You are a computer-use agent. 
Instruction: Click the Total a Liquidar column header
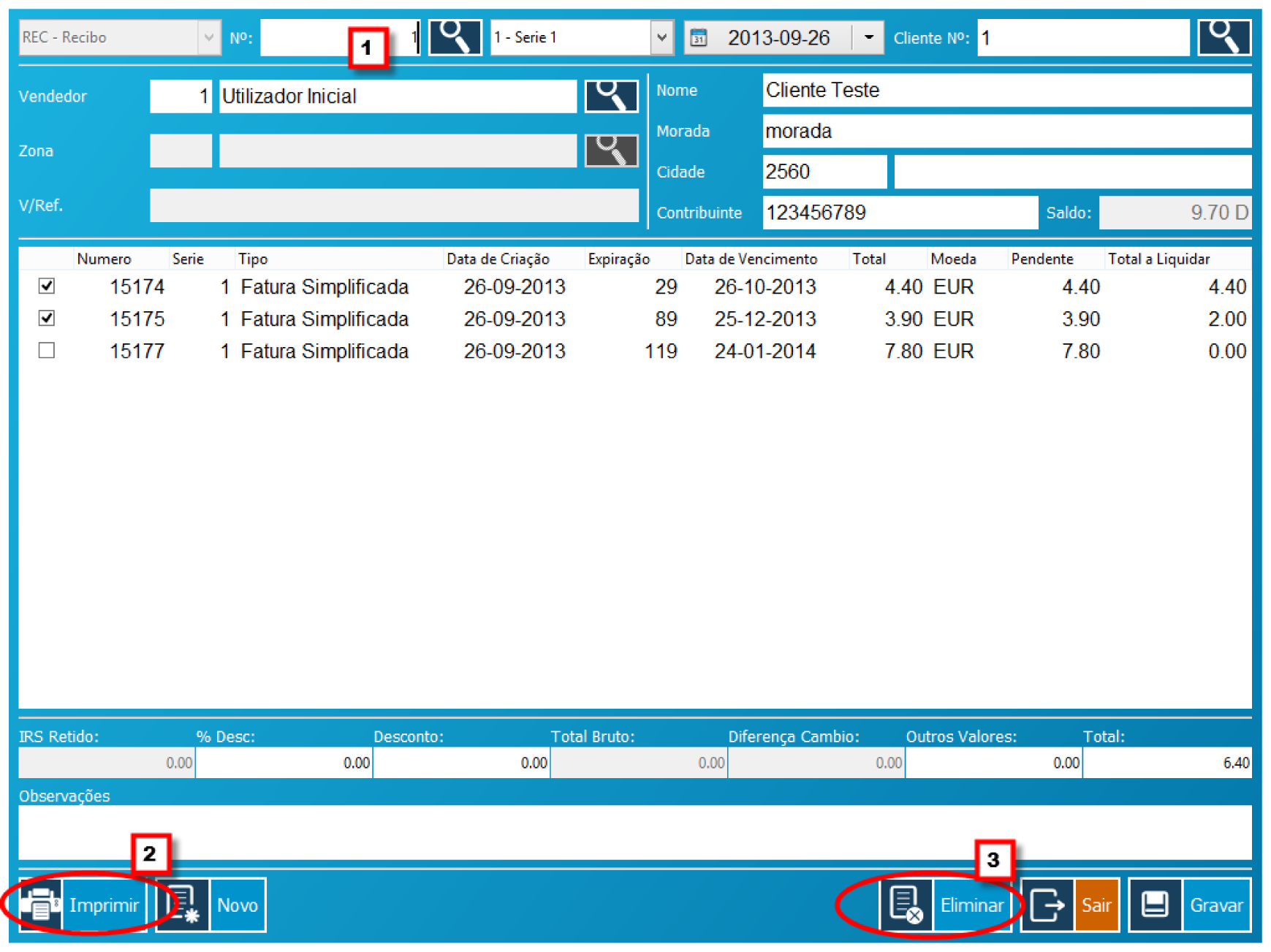pos(1158,259)
